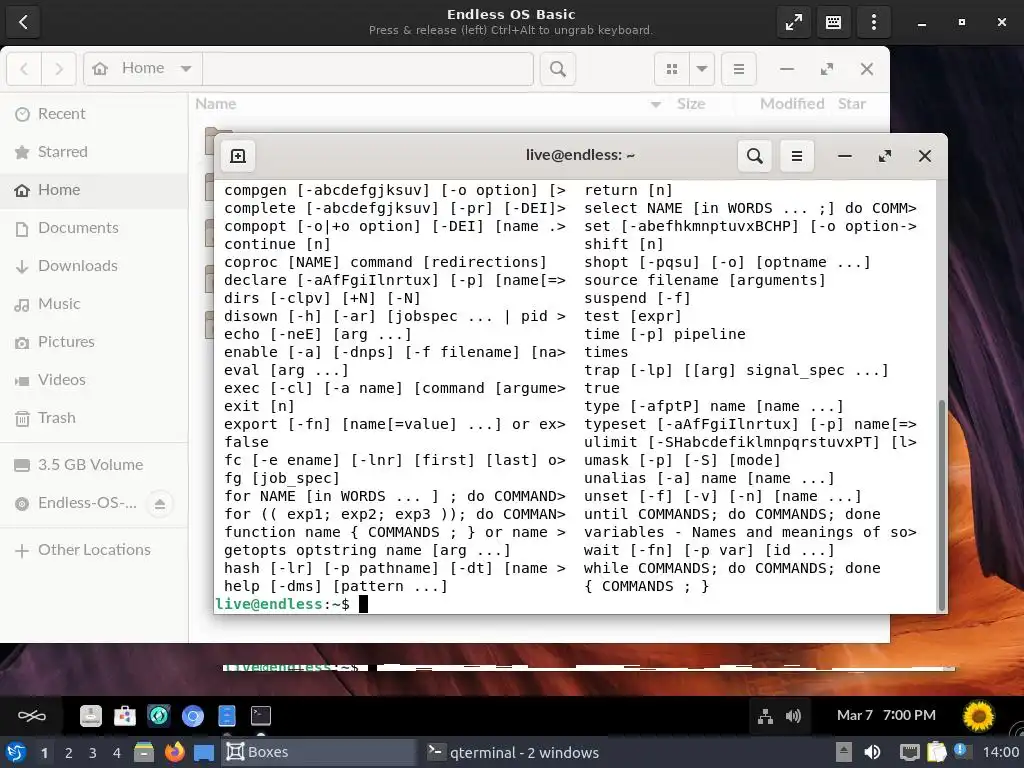Open Music in the Files sidebar
This screenshot has width=1024, height=768.
coord(94,304)
